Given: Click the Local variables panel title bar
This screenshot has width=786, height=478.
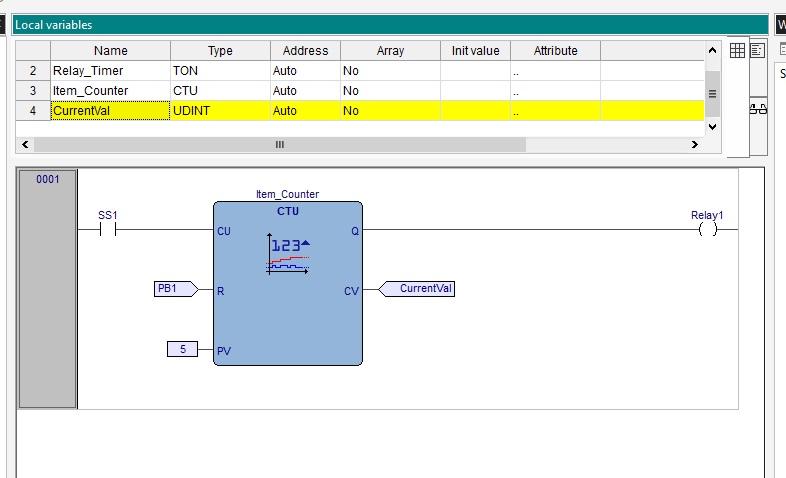Looking at the screenshot, I should tap(390, 25).
